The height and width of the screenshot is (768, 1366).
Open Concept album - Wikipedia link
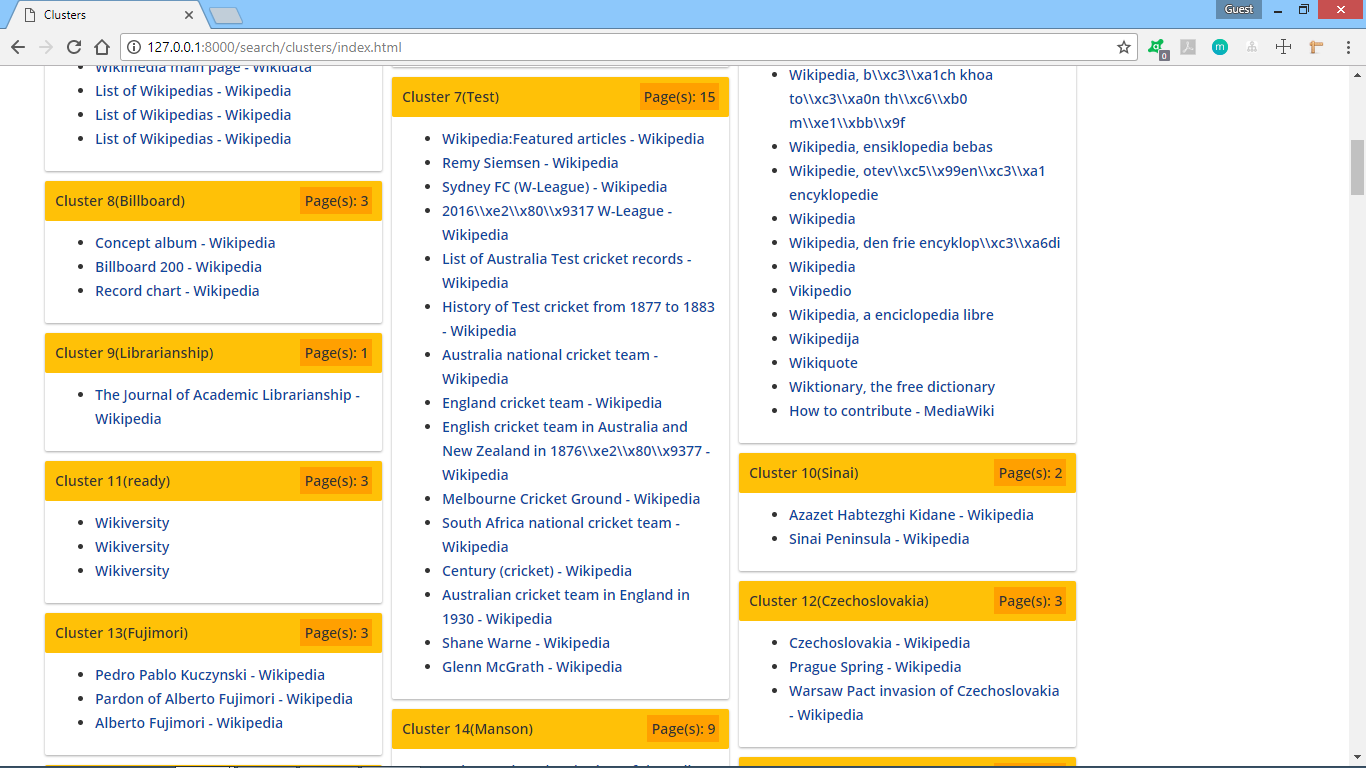[185, 243]
